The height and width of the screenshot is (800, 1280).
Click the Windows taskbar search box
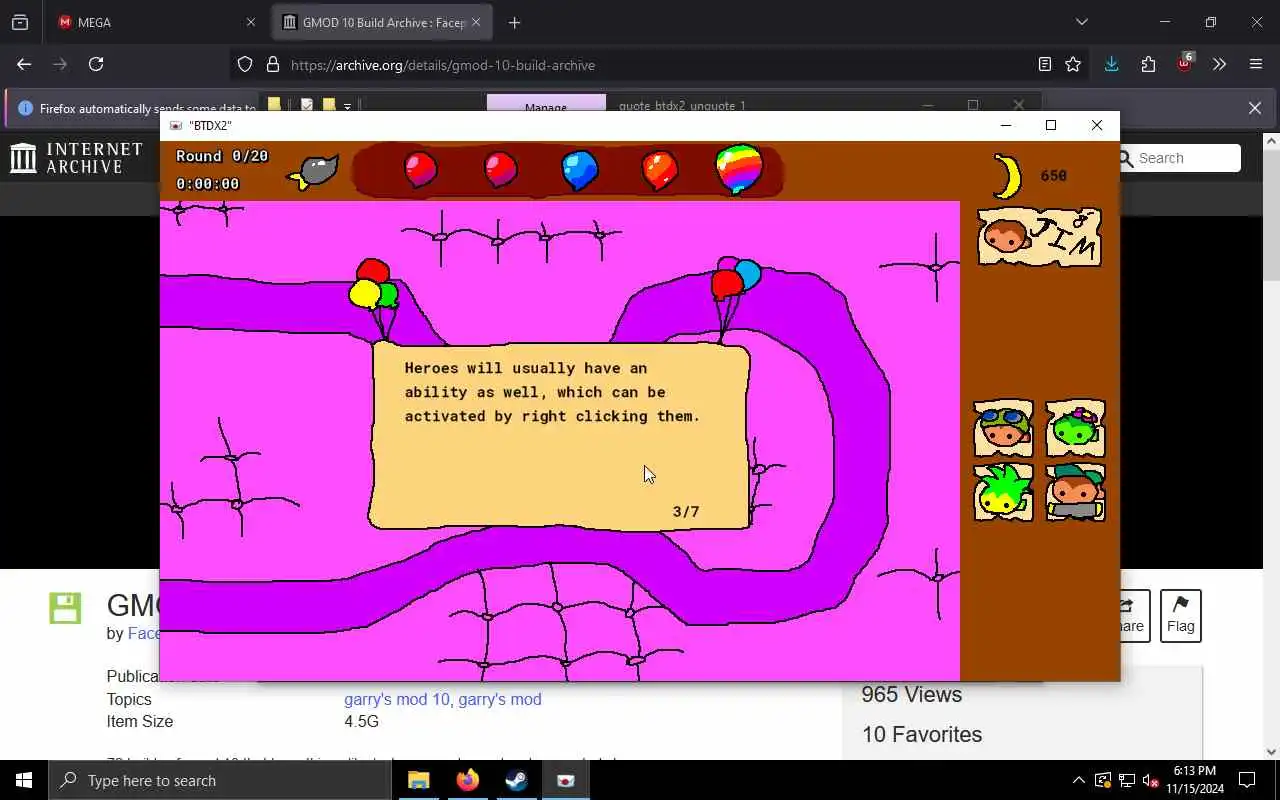(220, 780)
